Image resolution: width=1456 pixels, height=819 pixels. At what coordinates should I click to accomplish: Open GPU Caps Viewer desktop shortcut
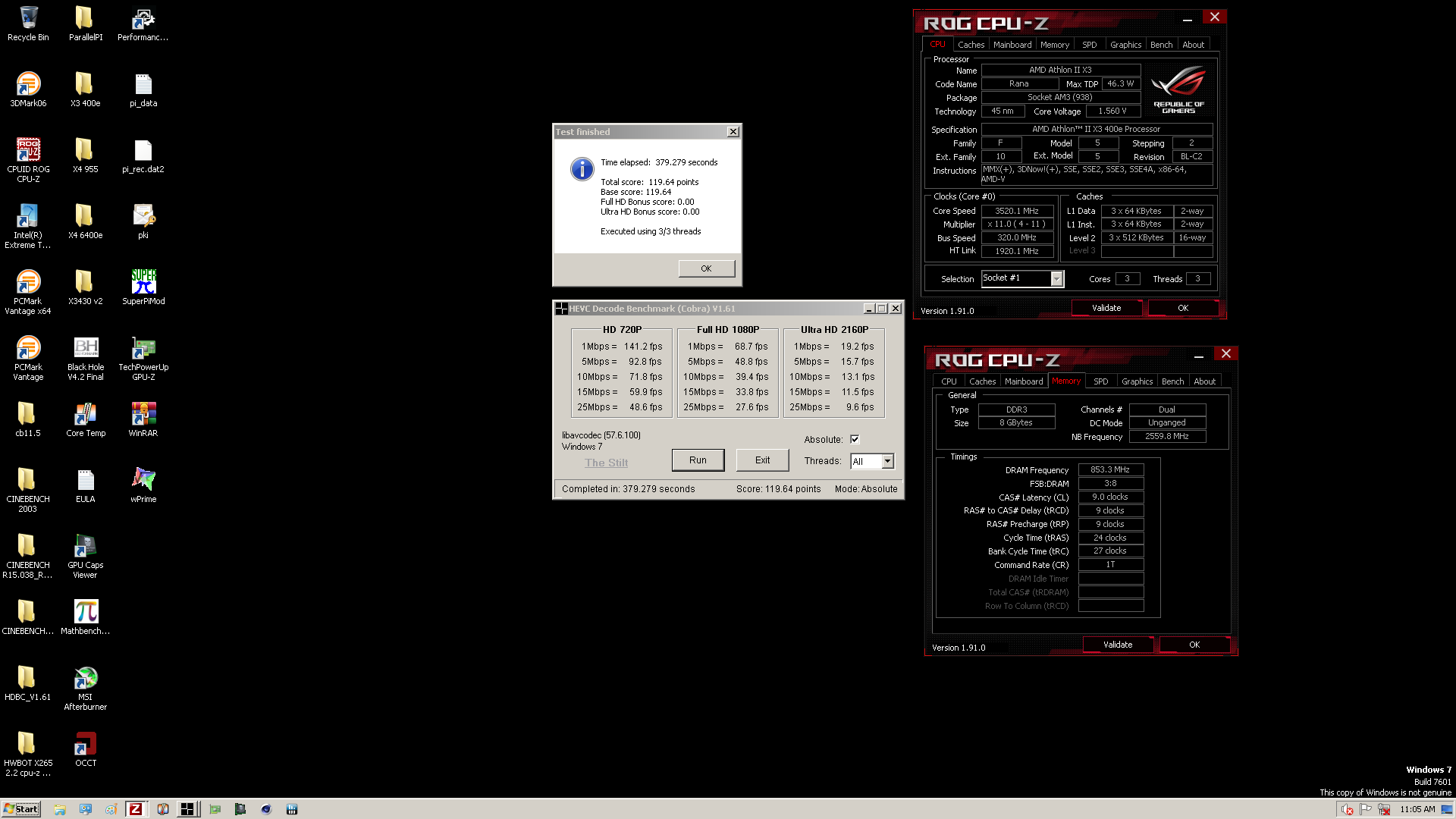point(86,556)
